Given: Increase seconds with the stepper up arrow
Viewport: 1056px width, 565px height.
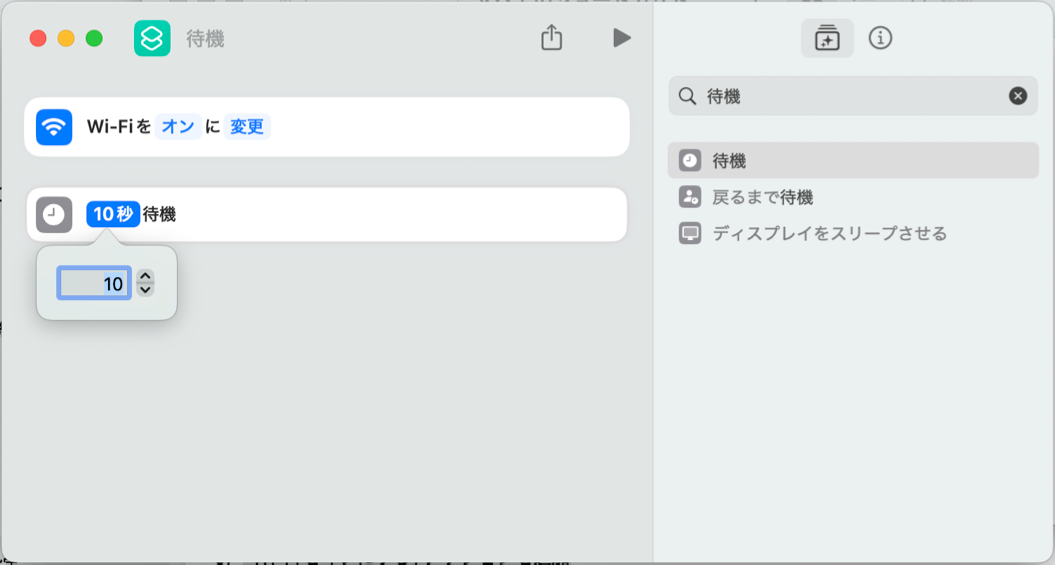Looking at the screenshot, I should click(145, 276).
